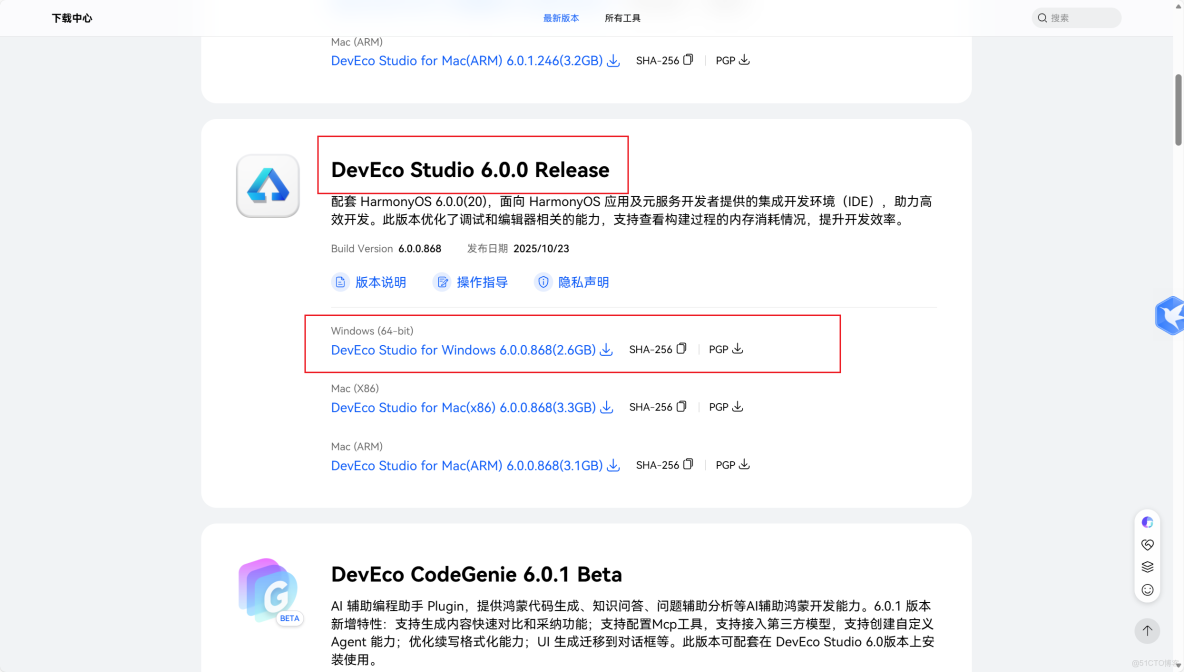The height and width of the screenshot is (672, 1184).
Task: Click the layers icon in floating sidebar
Action: click(1147, 567)
